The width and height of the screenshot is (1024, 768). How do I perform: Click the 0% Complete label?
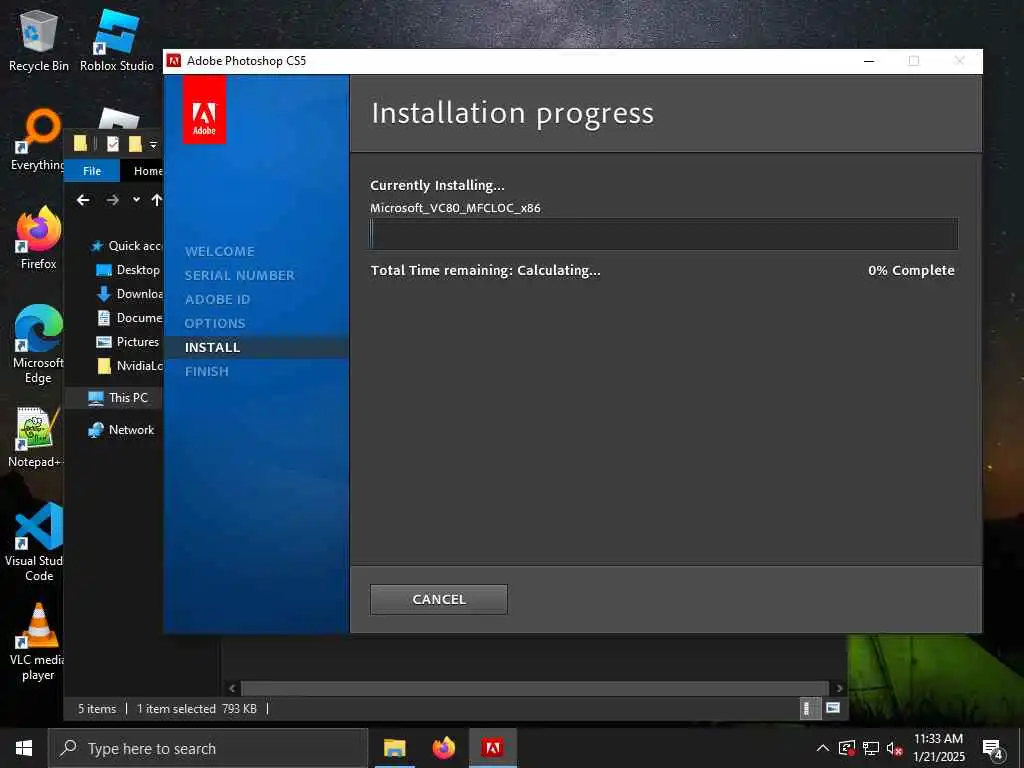911,270
